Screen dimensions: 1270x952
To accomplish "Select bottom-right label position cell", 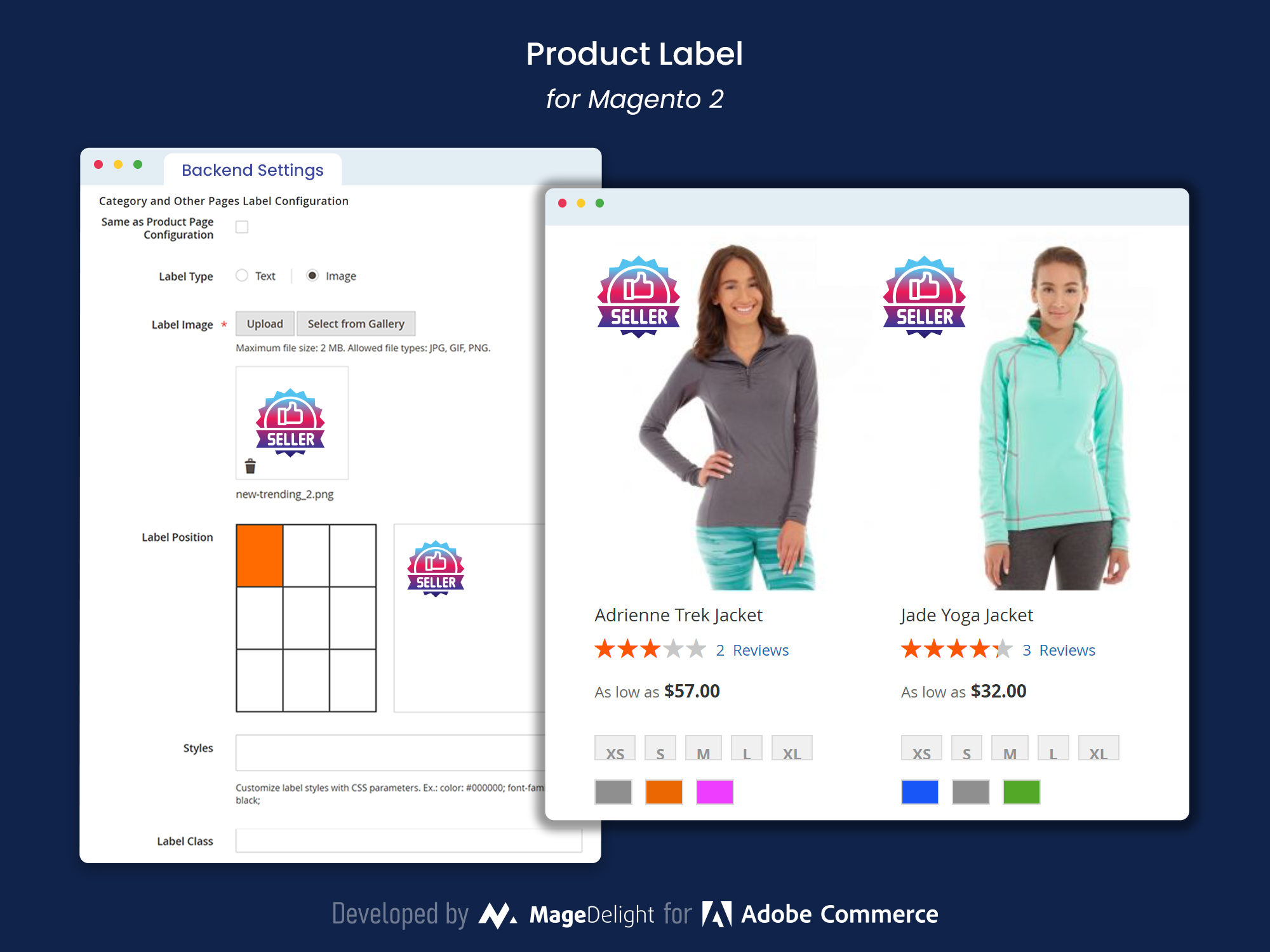I will pyautogui.click(x=352, y=680).
